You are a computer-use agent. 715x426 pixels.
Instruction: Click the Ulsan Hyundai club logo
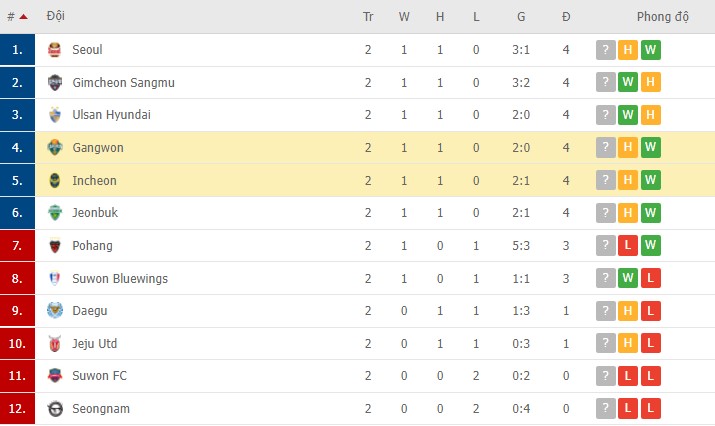(x=55, y=115)
